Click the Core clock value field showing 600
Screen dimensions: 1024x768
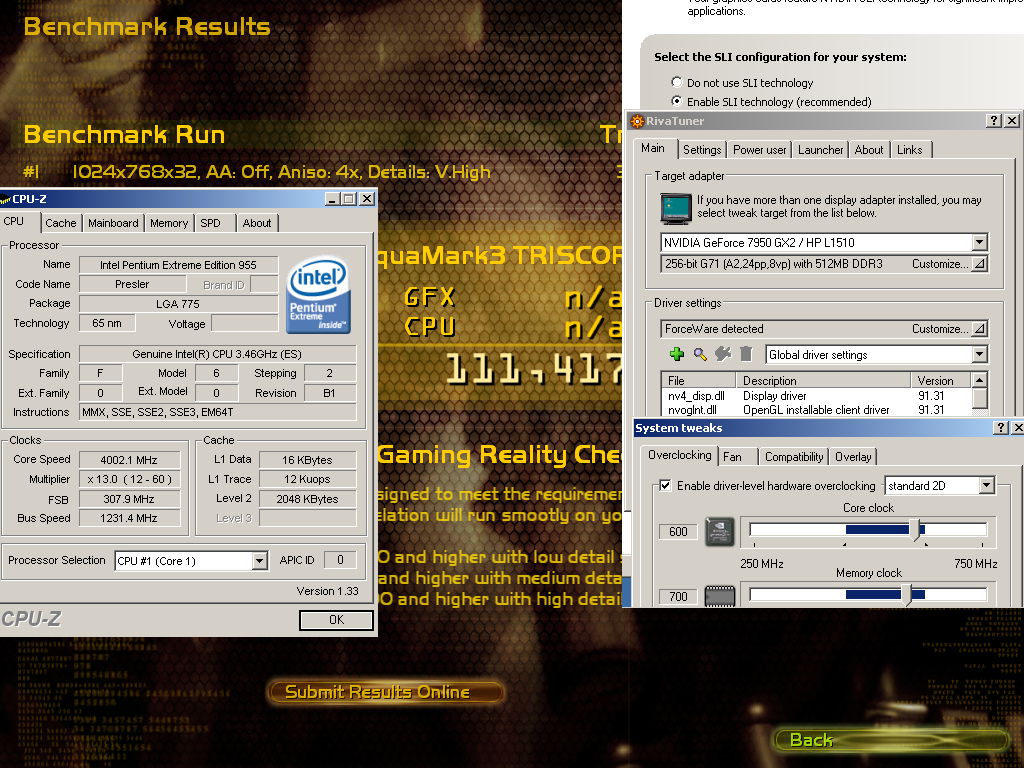point(679,532)
